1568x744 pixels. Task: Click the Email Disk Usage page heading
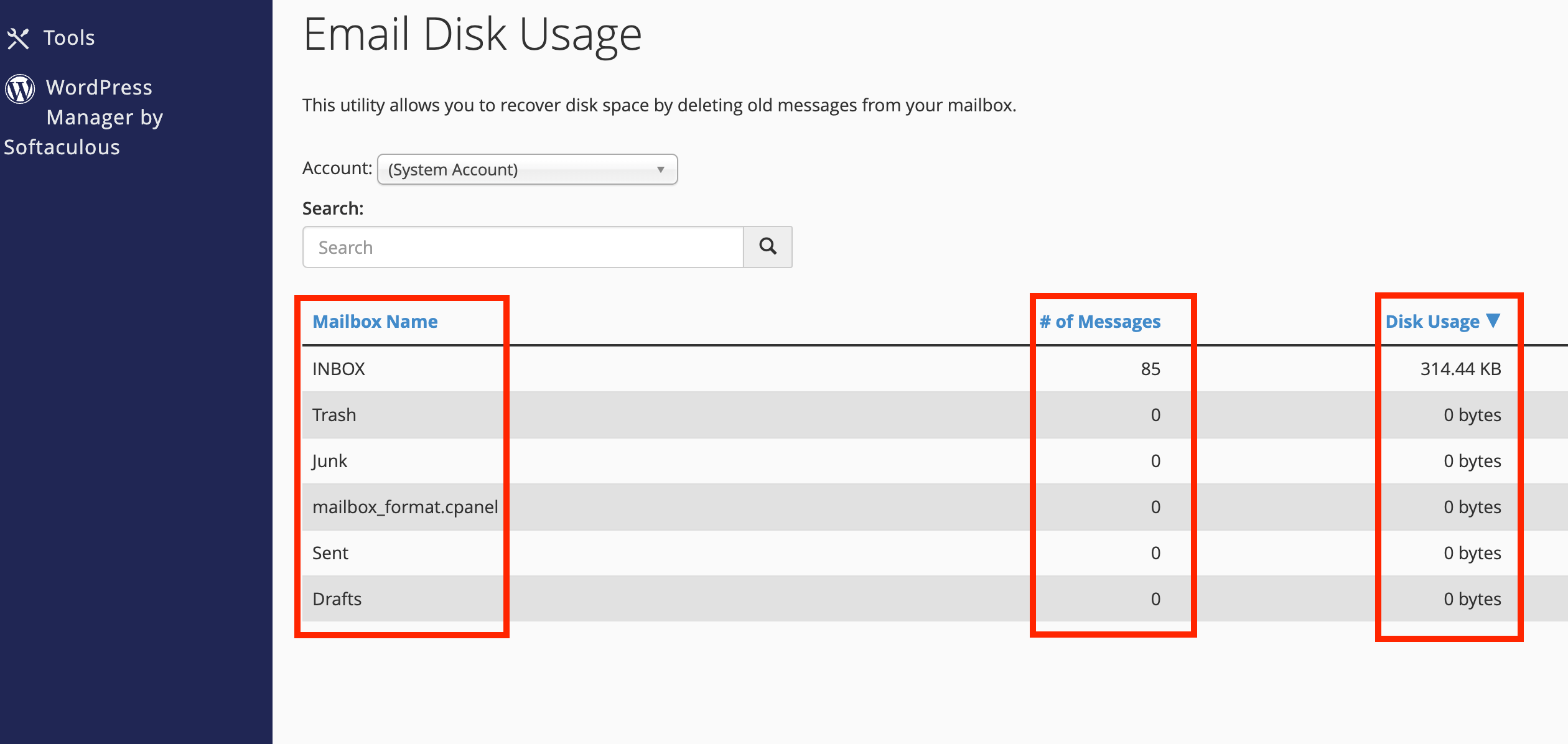tap(472, 35)
